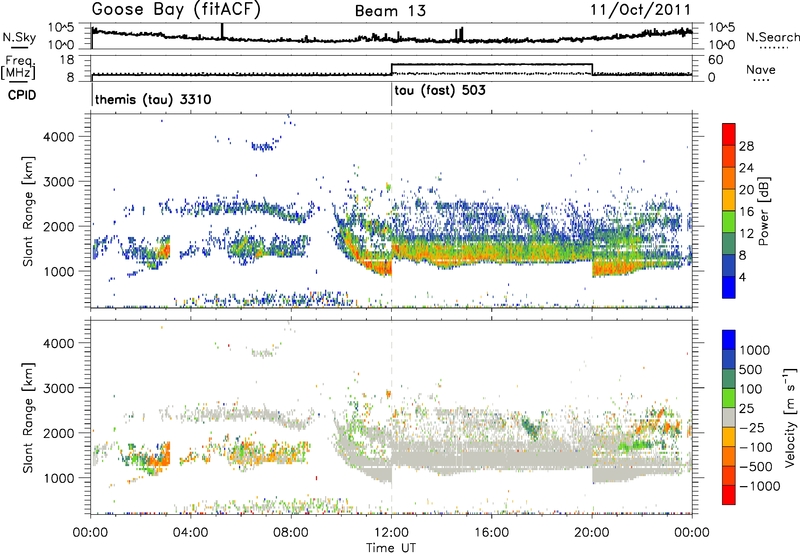This screenshot has width=800, height=554.
Task: Click the red -1000 velocity swatch
Action: tap(729, 495)
